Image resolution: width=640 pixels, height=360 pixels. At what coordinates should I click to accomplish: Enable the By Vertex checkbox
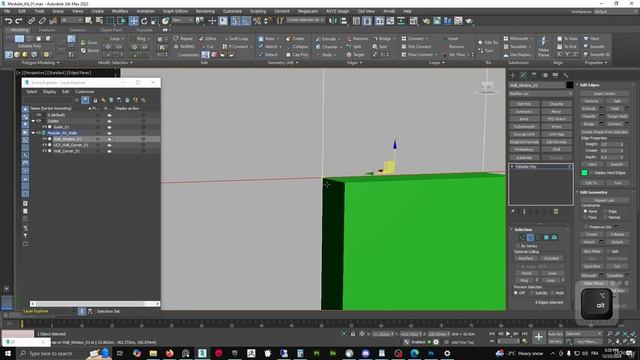518,246
